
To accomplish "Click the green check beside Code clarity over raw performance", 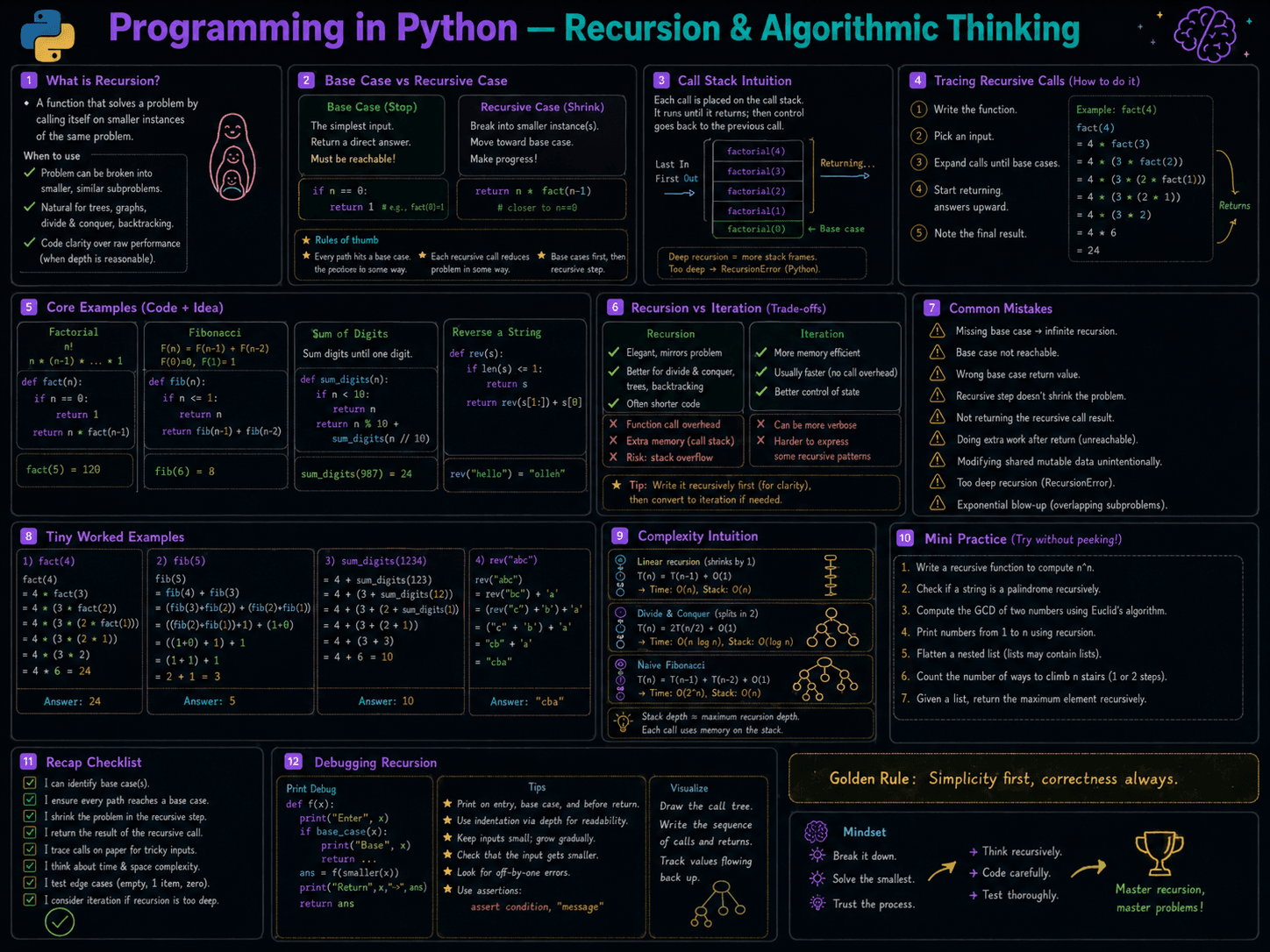I will [x=30, y=243].
